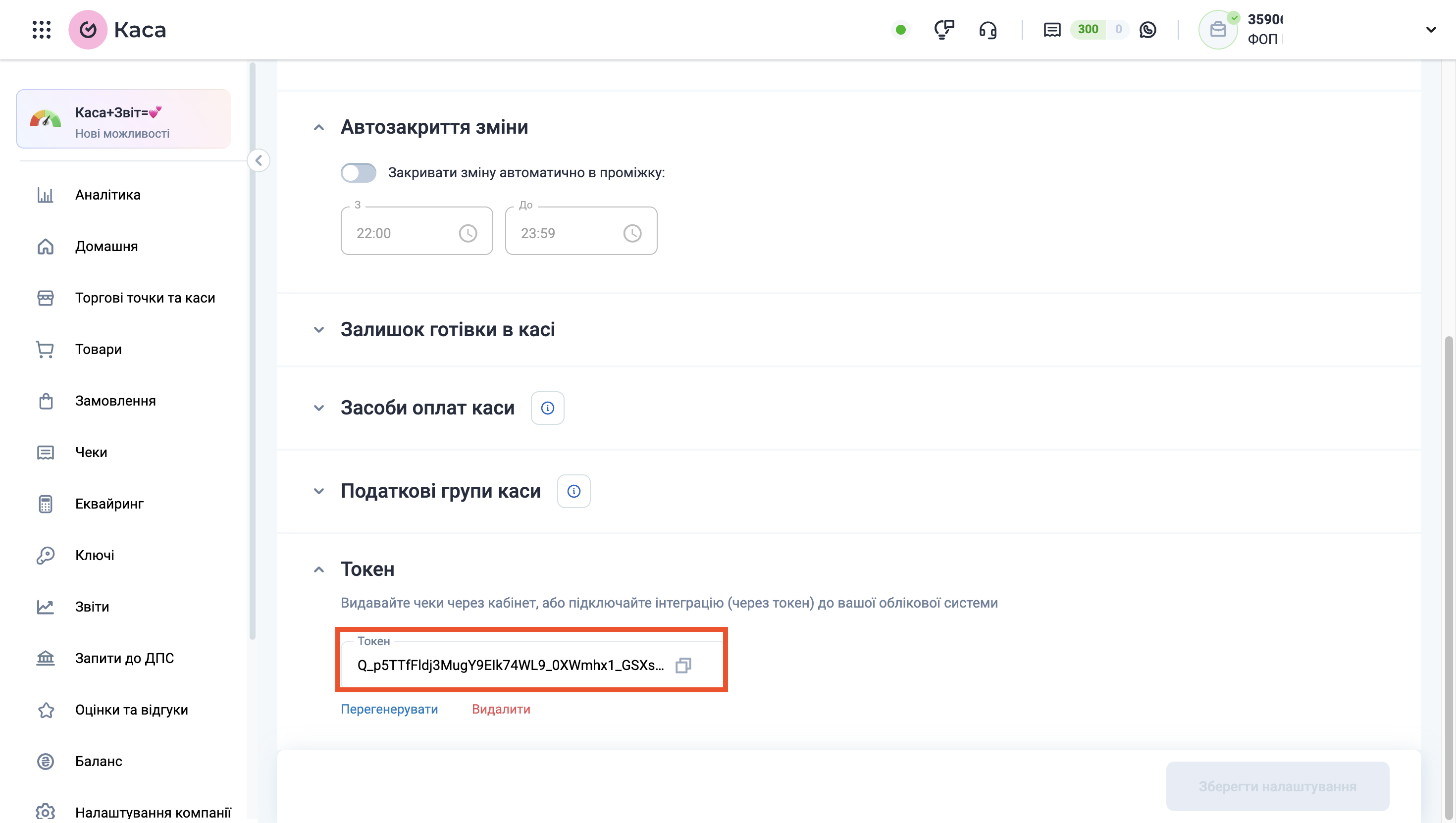Open Чеки page
This screenshot has height=823, width=1456.
click(91, 452)
